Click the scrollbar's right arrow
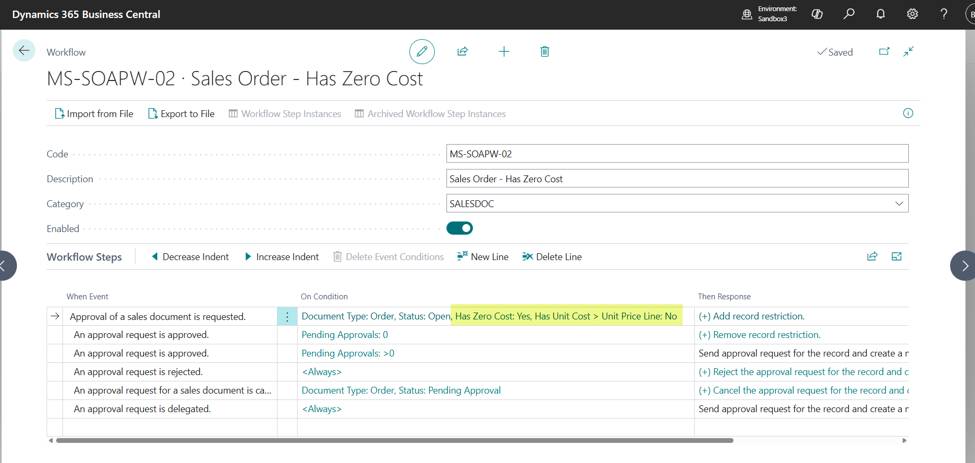Screen dimensions: 975x463 pyautogui.click(x=905, y=441)
